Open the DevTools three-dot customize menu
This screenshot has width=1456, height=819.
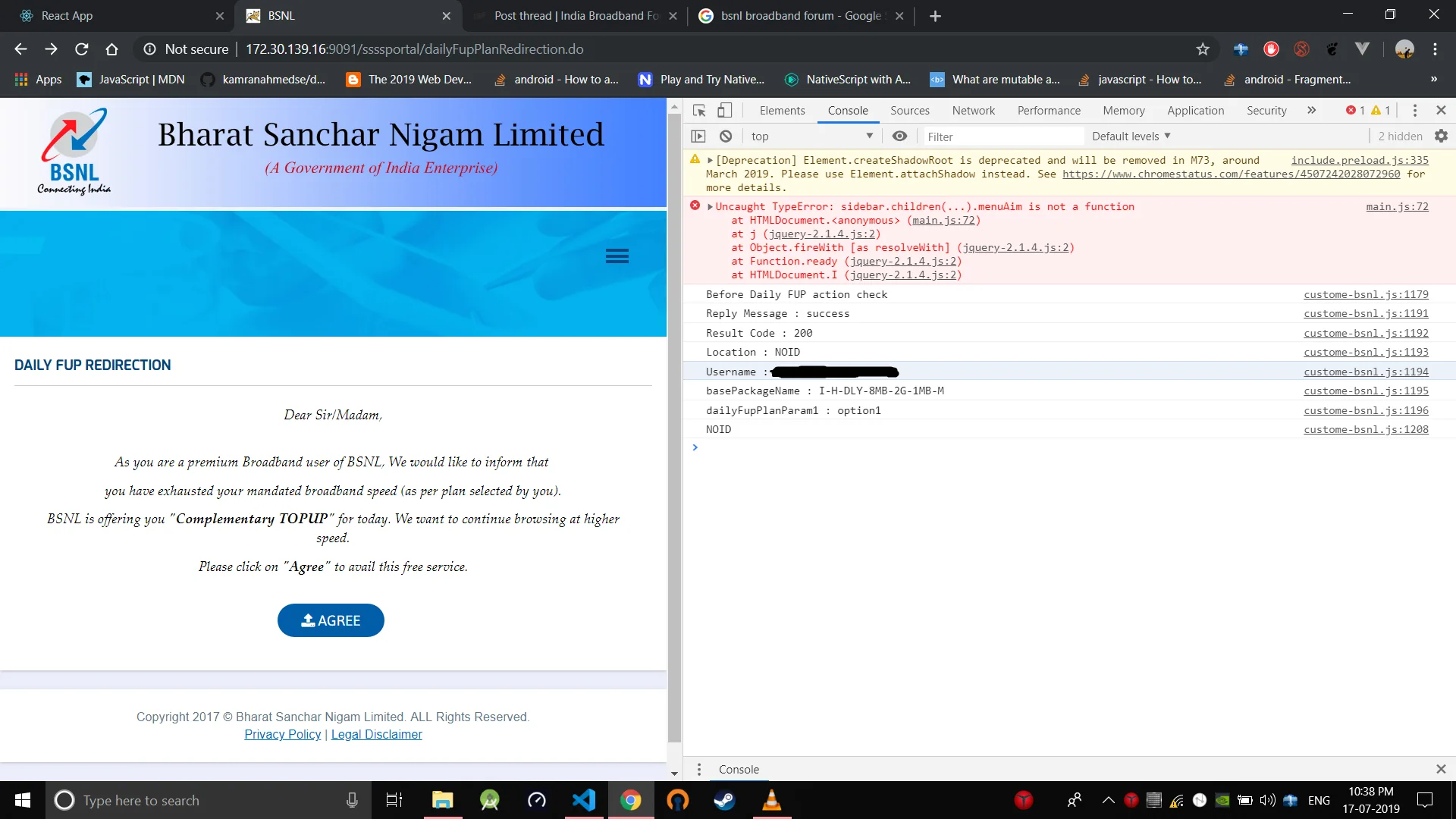1414,111
